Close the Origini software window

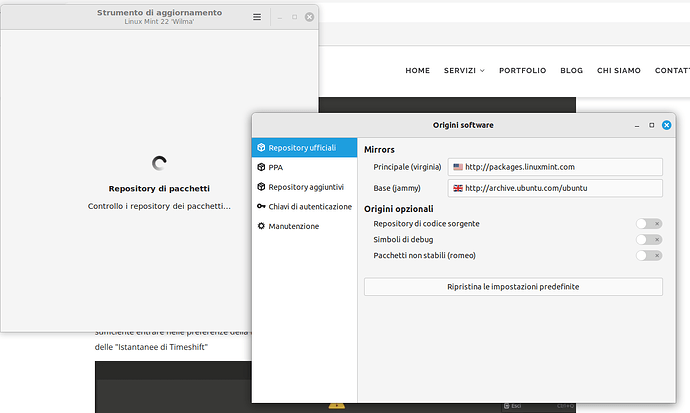click(x=667, y=125)
